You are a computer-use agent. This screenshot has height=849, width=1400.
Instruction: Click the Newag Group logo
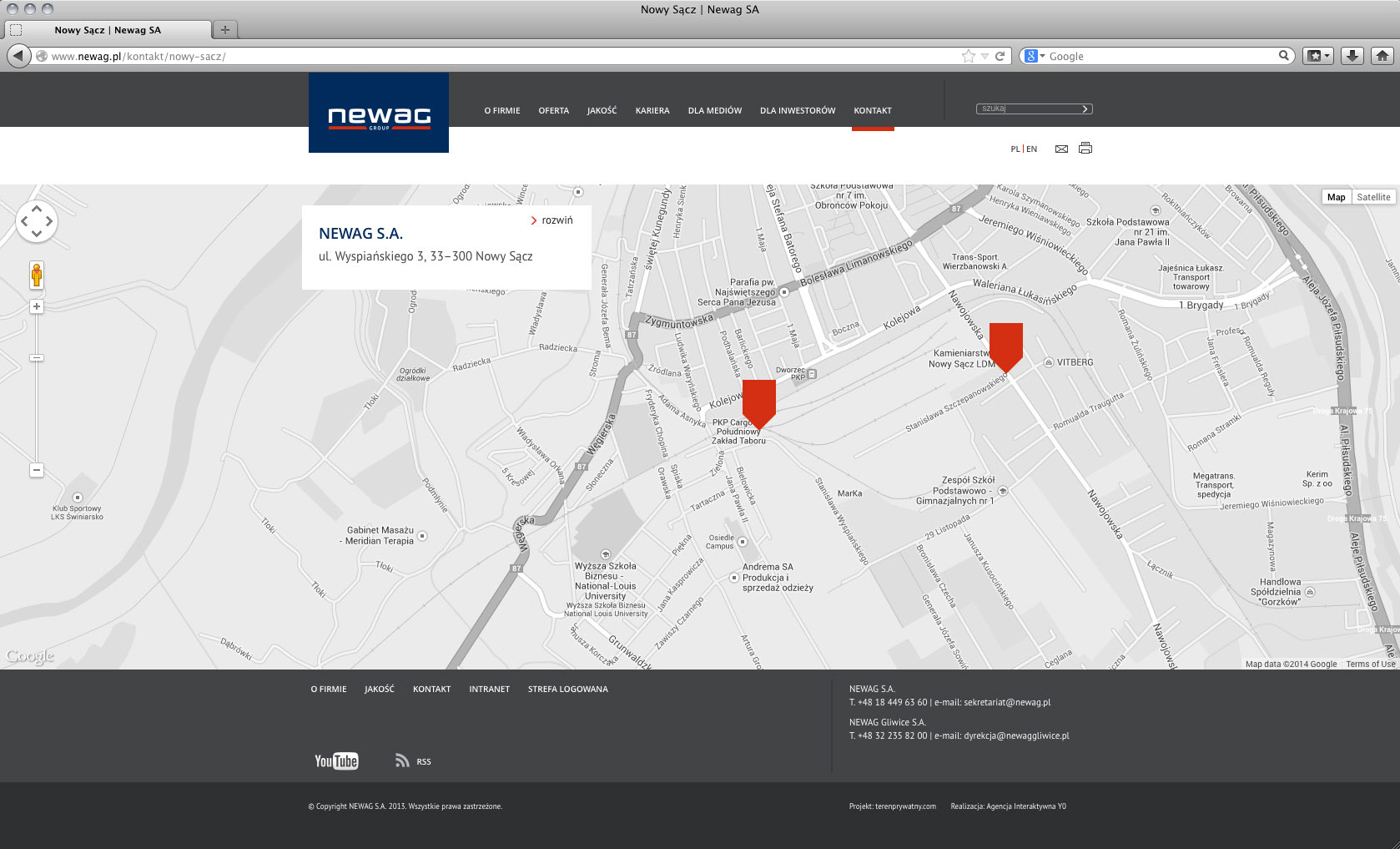(x=379, y=113)
